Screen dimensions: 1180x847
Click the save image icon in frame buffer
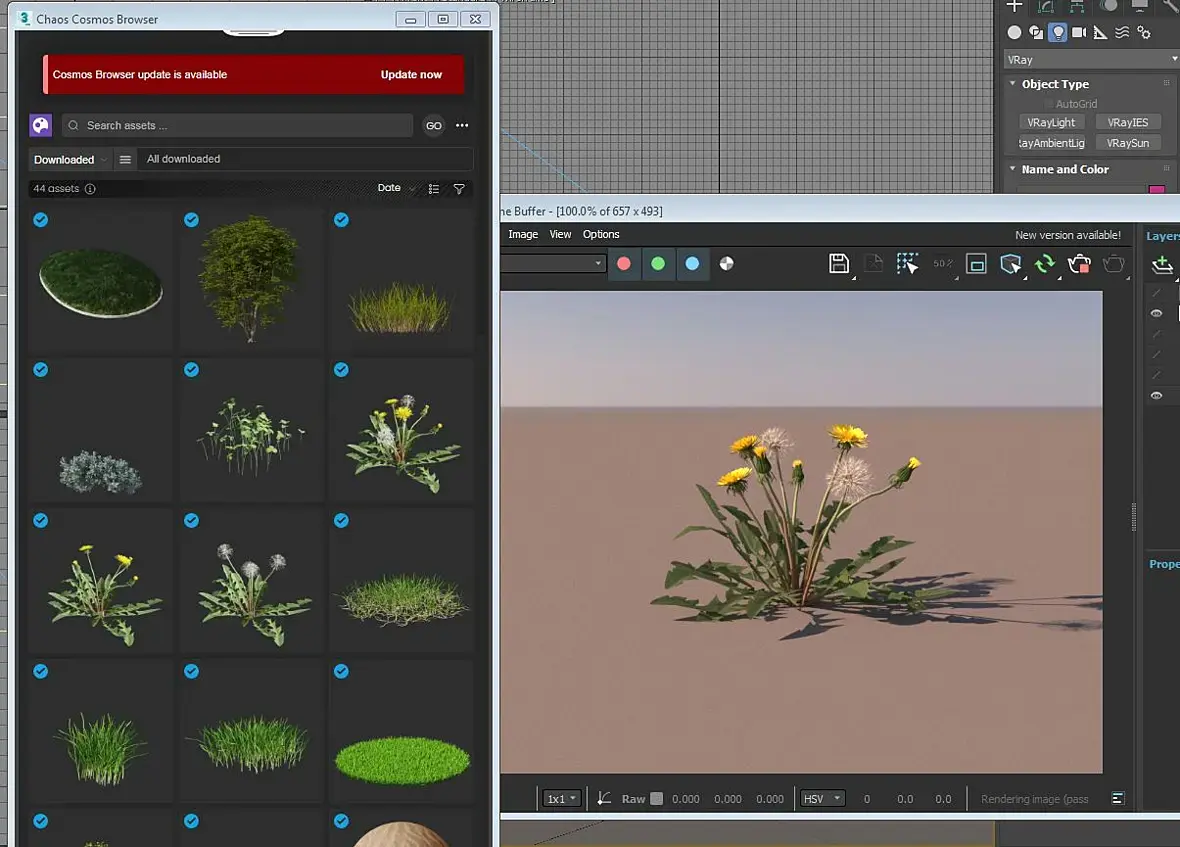pyautogui.click(x=839, y=263)
